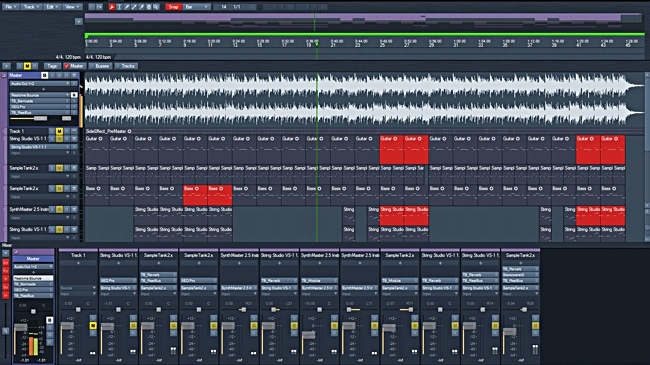The image size is (650, 365).
Task: Open the View menu
Action: coord(72,7)
